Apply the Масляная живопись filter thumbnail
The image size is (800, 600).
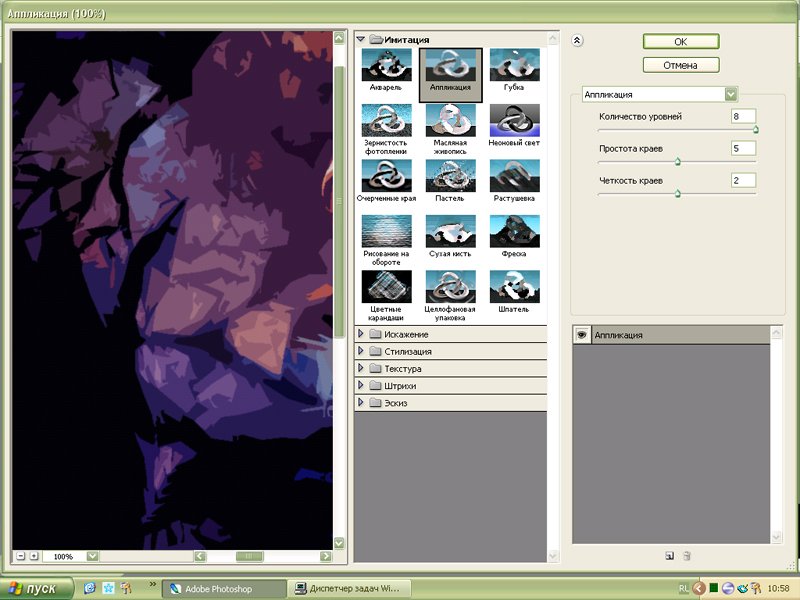[450, 120]
